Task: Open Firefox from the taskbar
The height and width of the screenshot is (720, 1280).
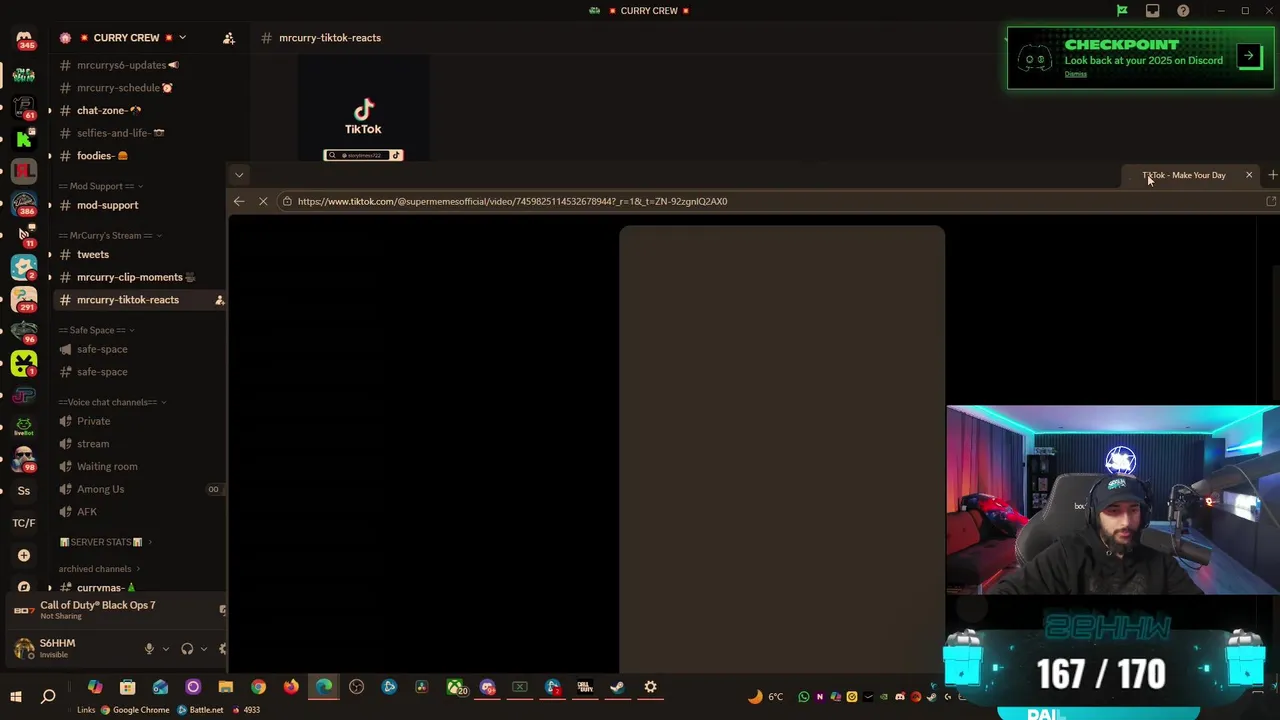Action: click(291, 687)
